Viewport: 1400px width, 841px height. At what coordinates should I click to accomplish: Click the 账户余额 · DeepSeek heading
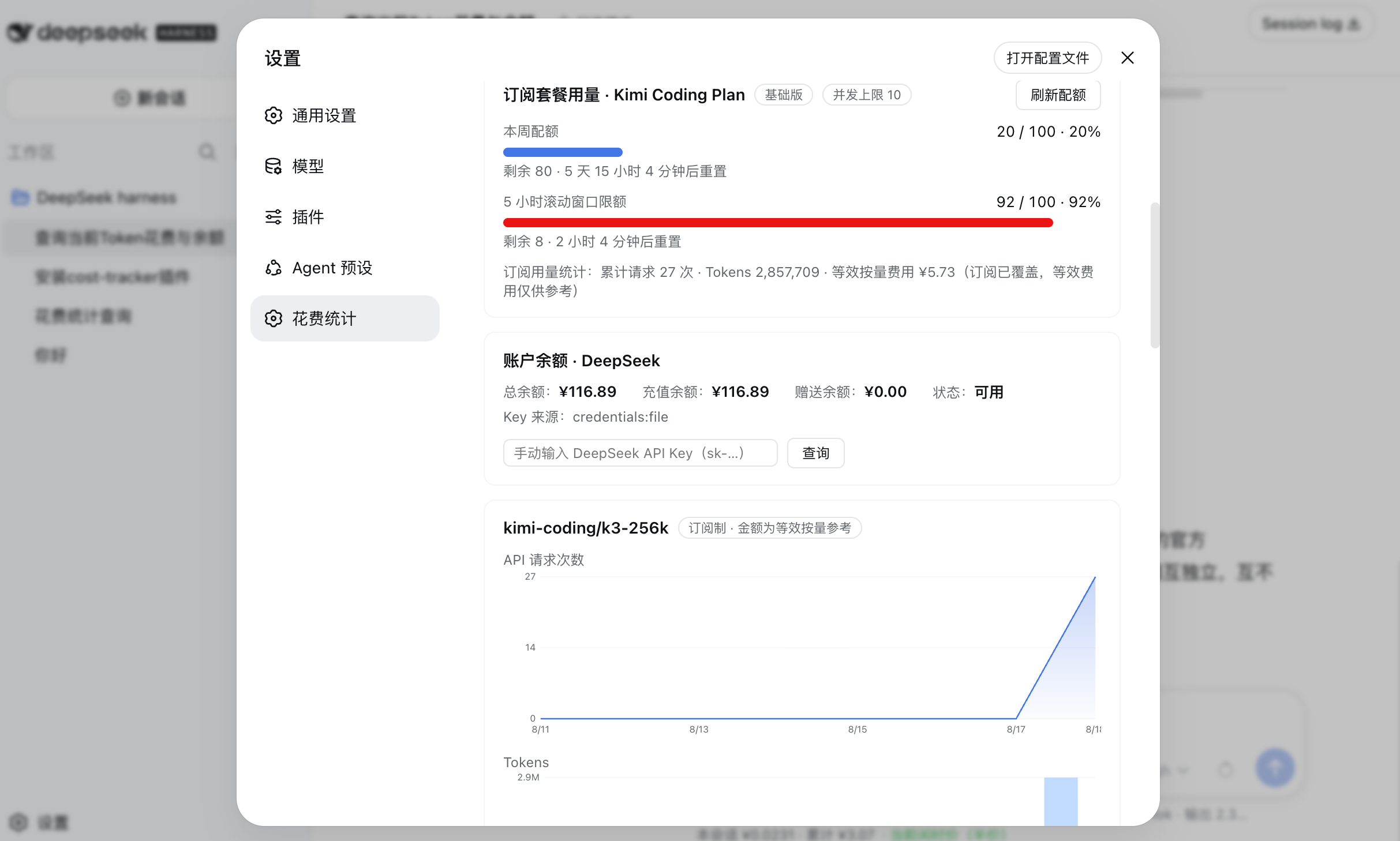click(x=581, y=361)
